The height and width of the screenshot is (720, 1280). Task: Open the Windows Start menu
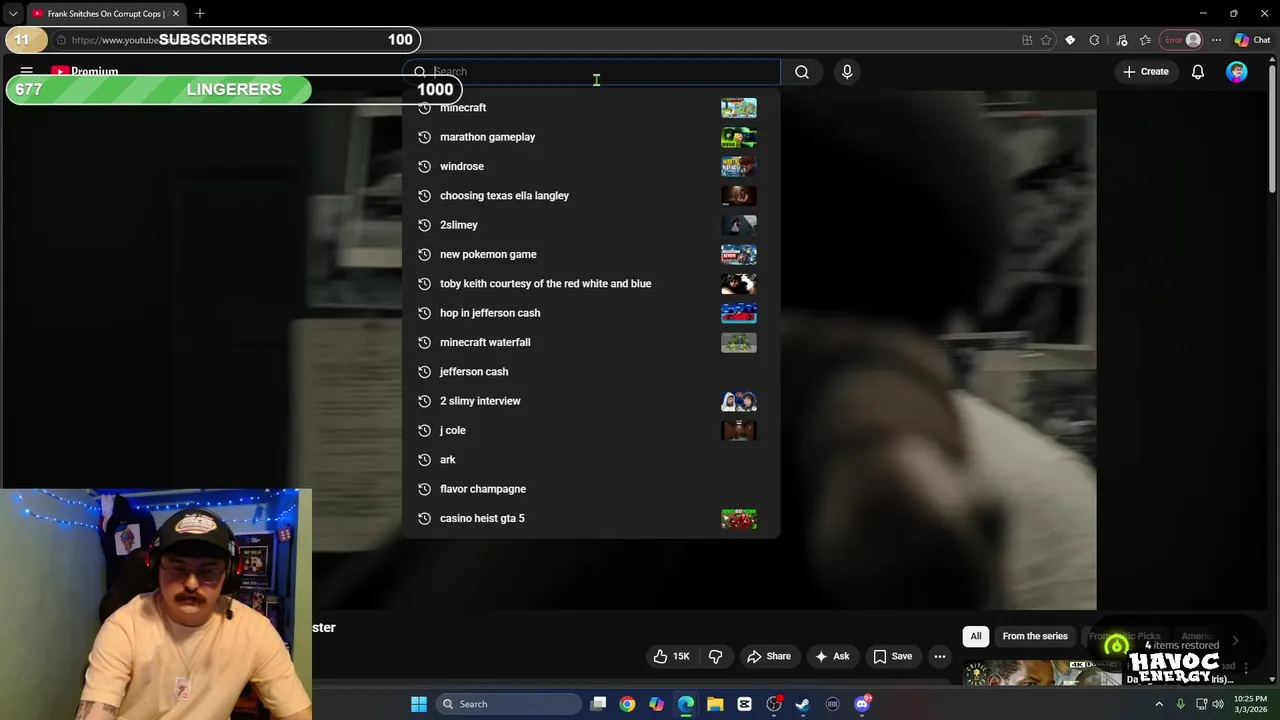coord(419,704)
